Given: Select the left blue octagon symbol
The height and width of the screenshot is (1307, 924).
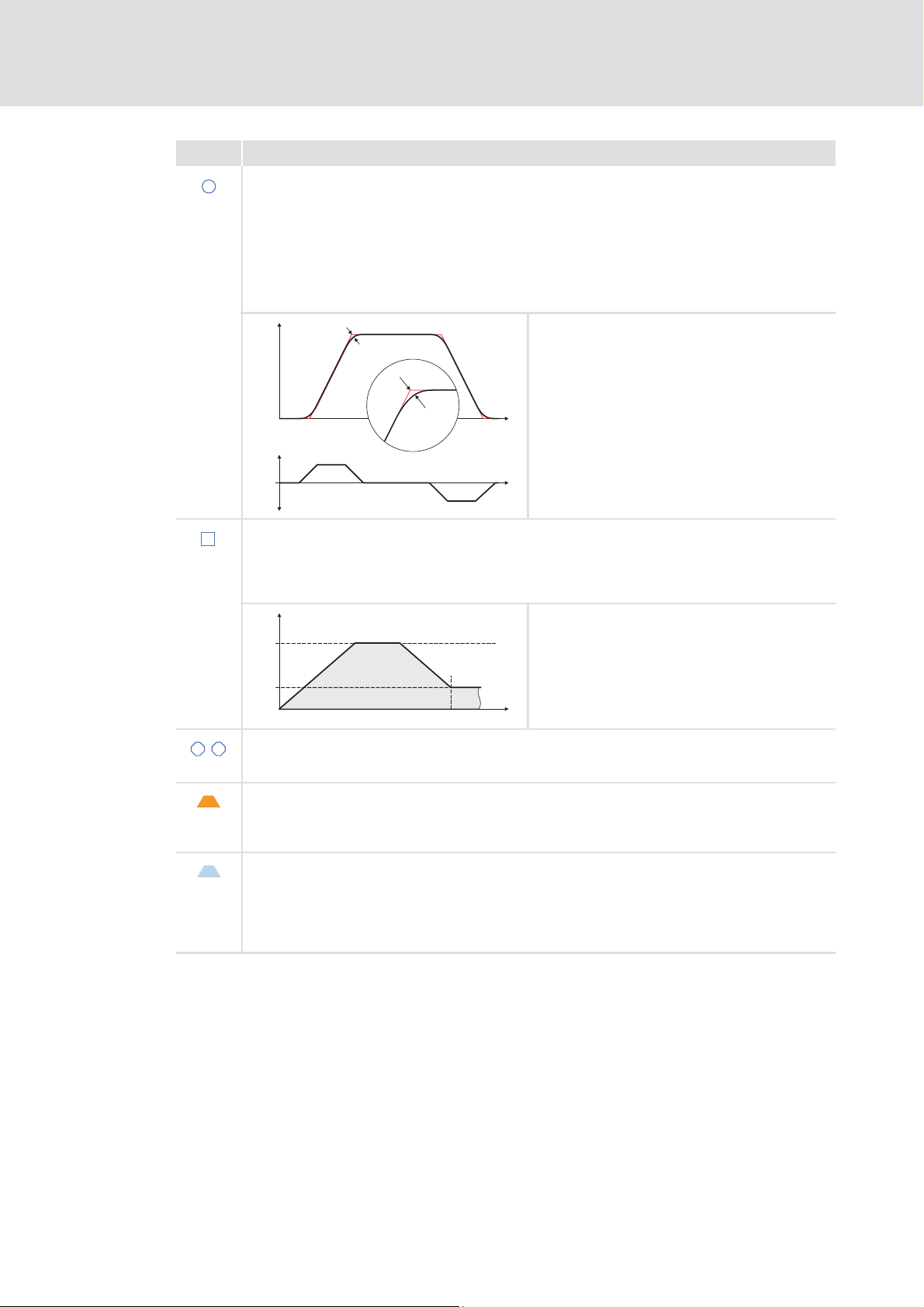Looking at the screenshot, I should tap(198, 749).
